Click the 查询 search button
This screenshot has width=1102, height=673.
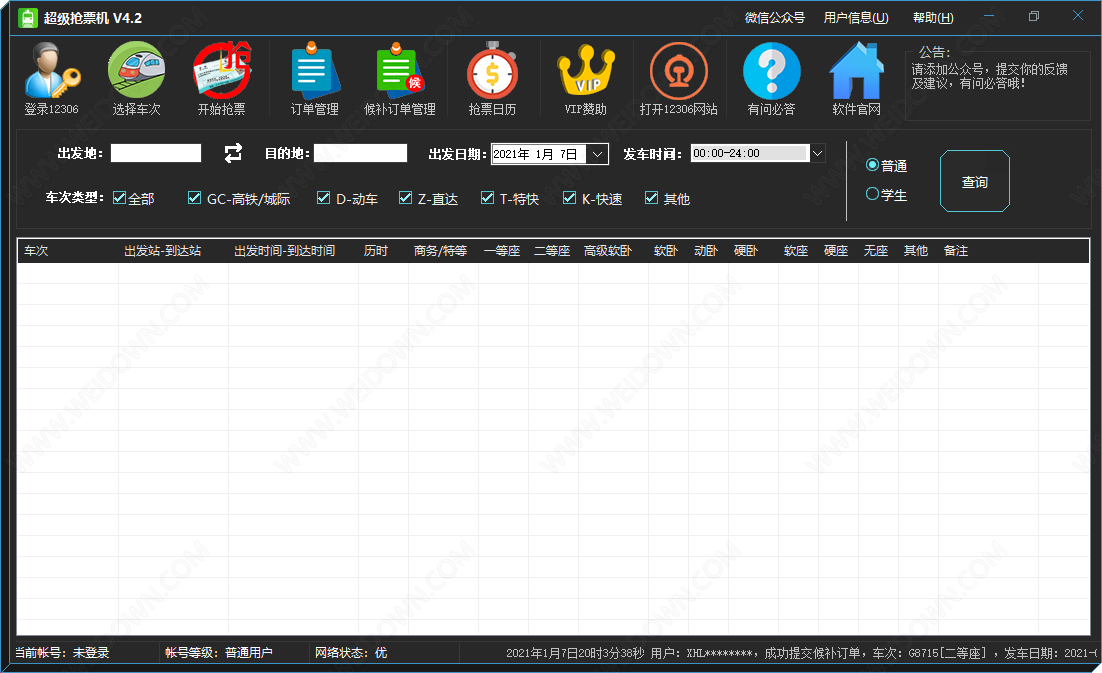(975, 181)
